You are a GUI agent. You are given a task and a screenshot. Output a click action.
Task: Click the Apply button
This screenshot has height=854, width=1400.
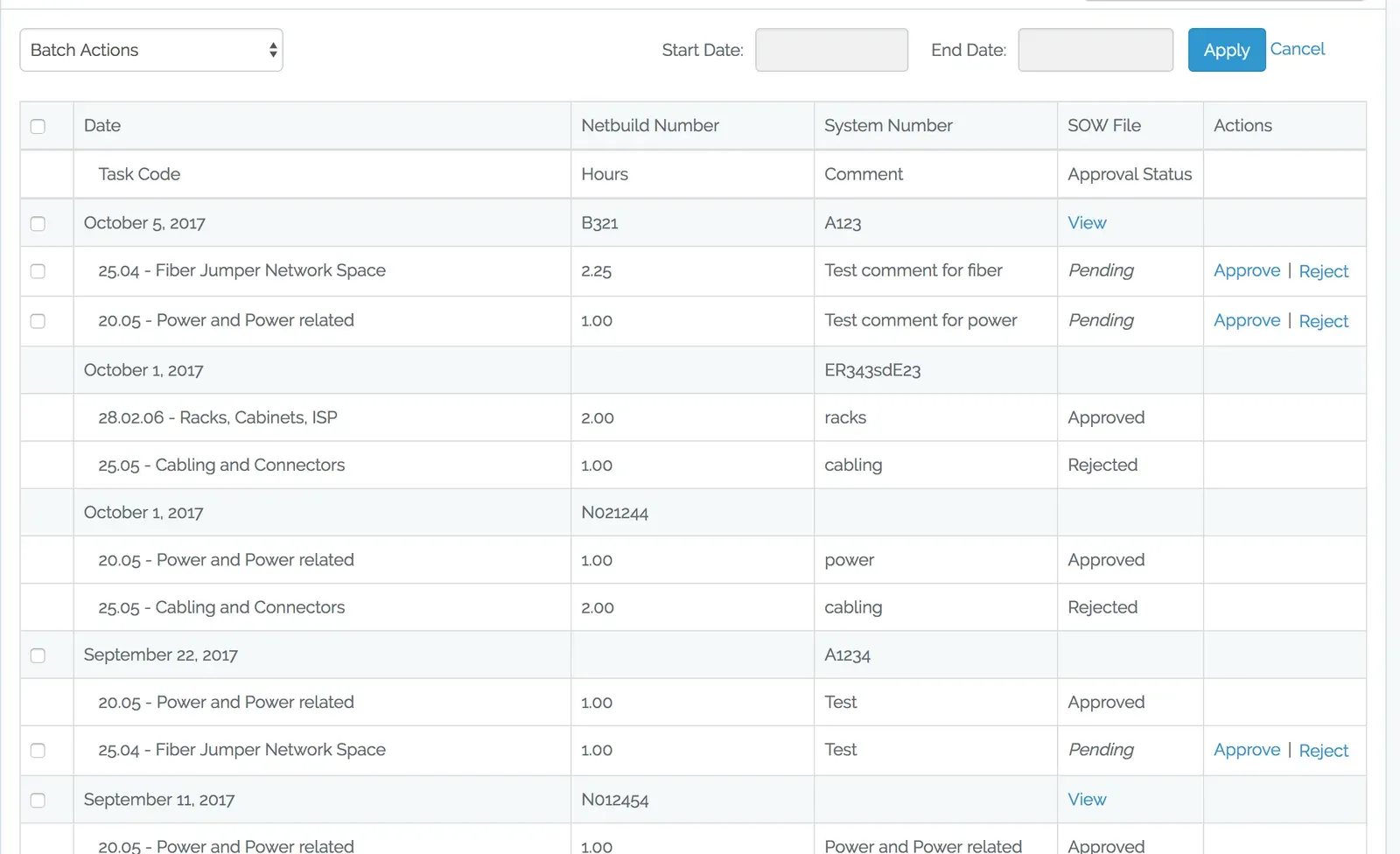tap(1226, 50)
